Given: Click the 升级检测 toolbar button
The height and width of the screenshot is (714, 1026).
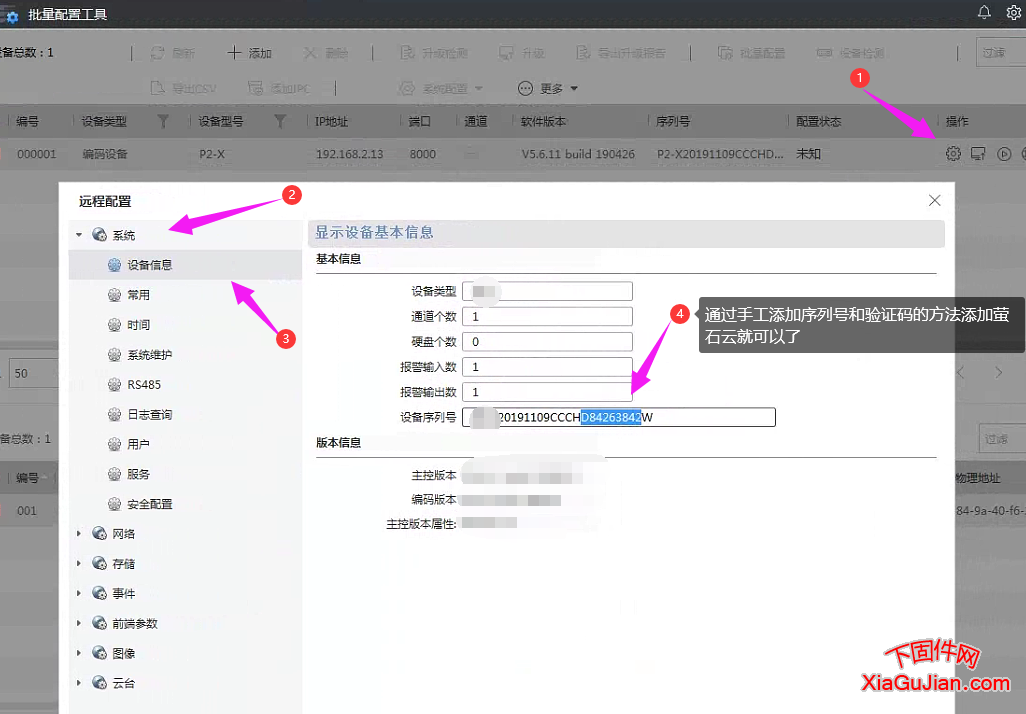Looking at the screenshot, I should [x=433, y=53].
